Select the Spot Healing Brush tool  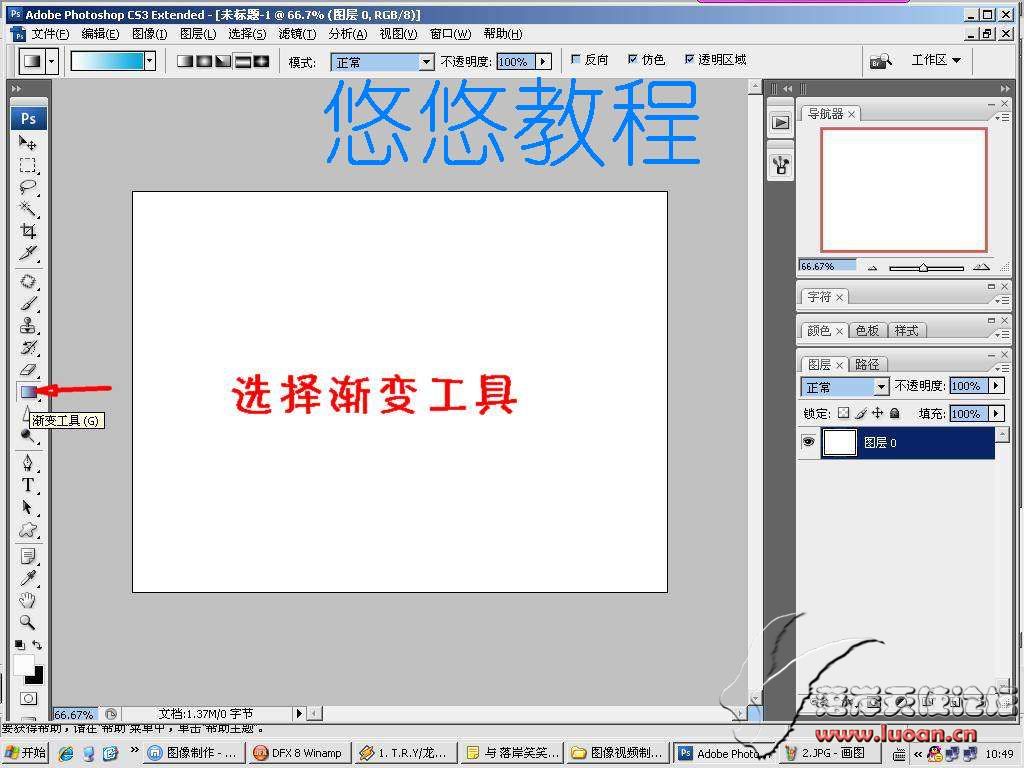tap(27, 281)
